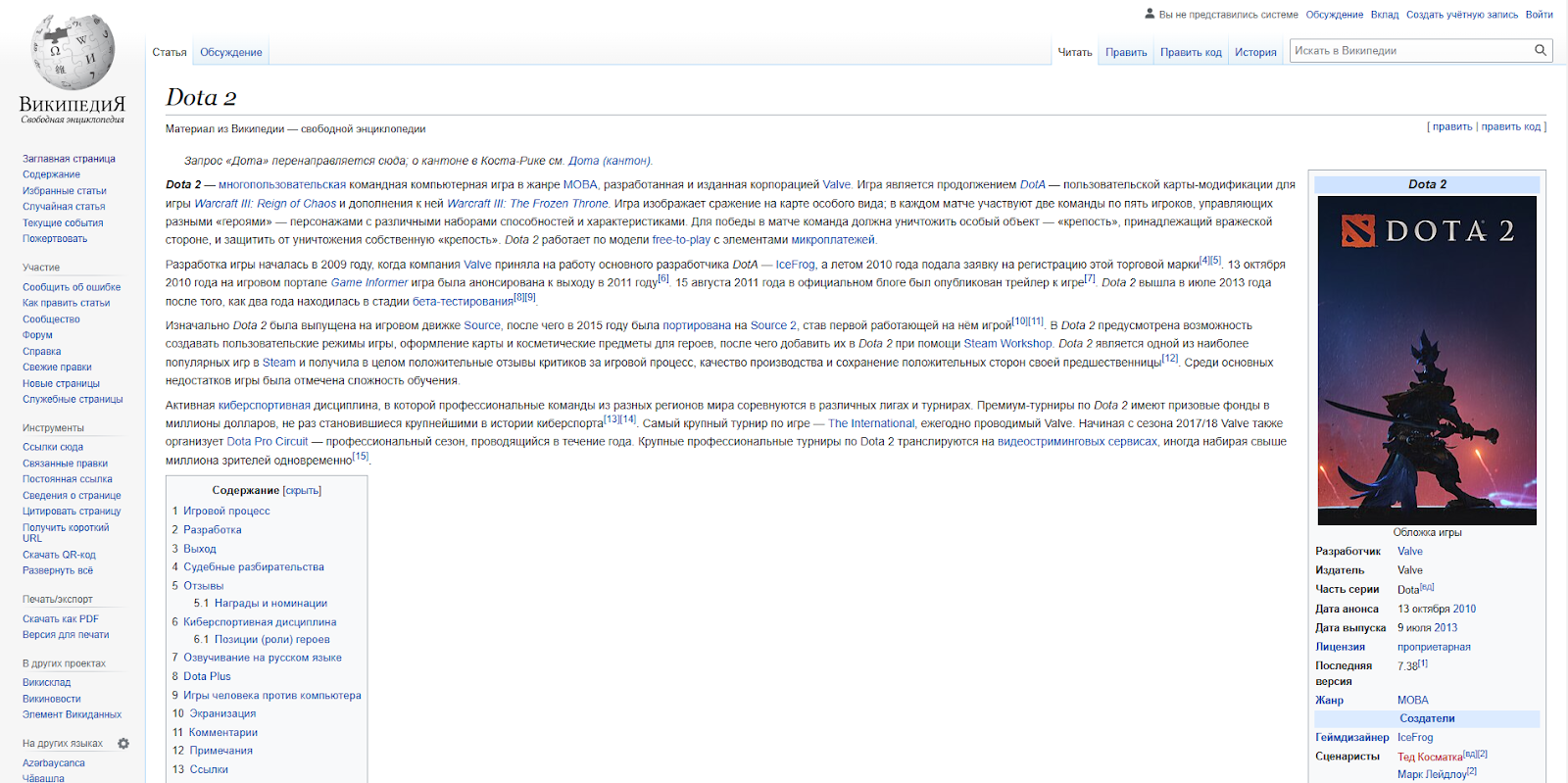Open language settings gear icon

coord(123,744)
